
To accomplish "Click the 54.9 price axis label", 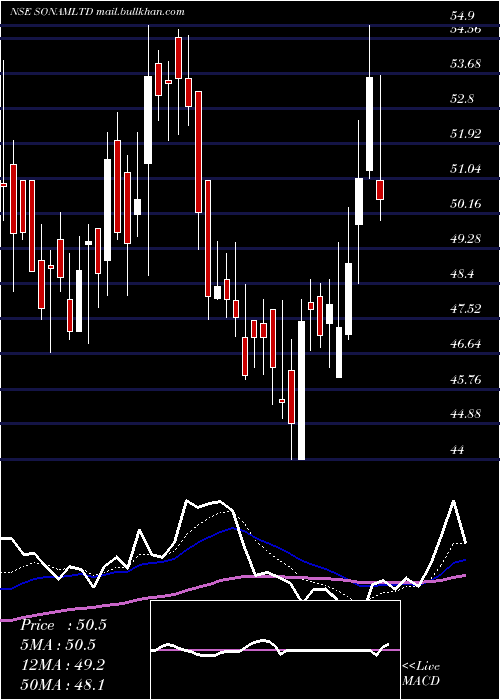I will click(462, 17).
